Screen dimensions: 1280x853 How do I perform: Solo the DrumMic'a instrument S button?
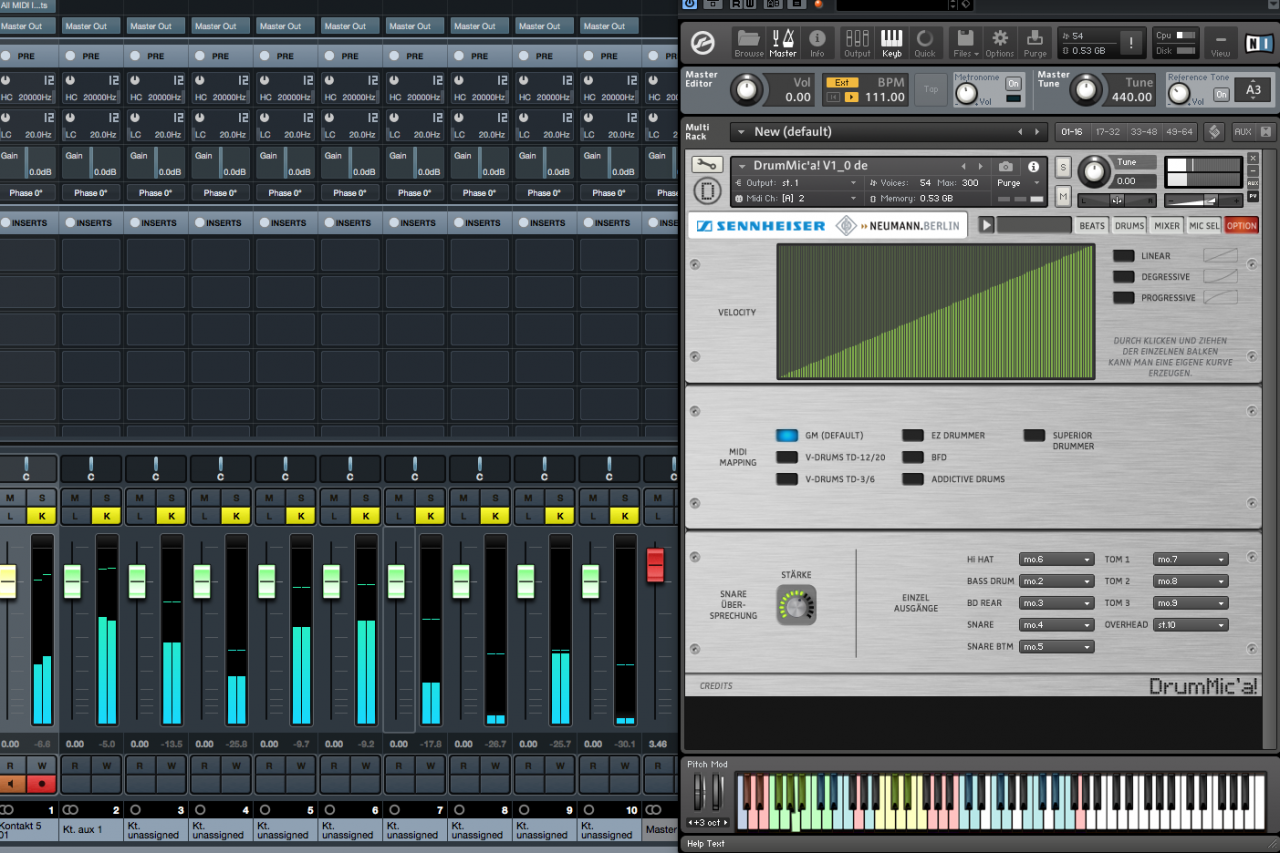[x=1063, y=167]
